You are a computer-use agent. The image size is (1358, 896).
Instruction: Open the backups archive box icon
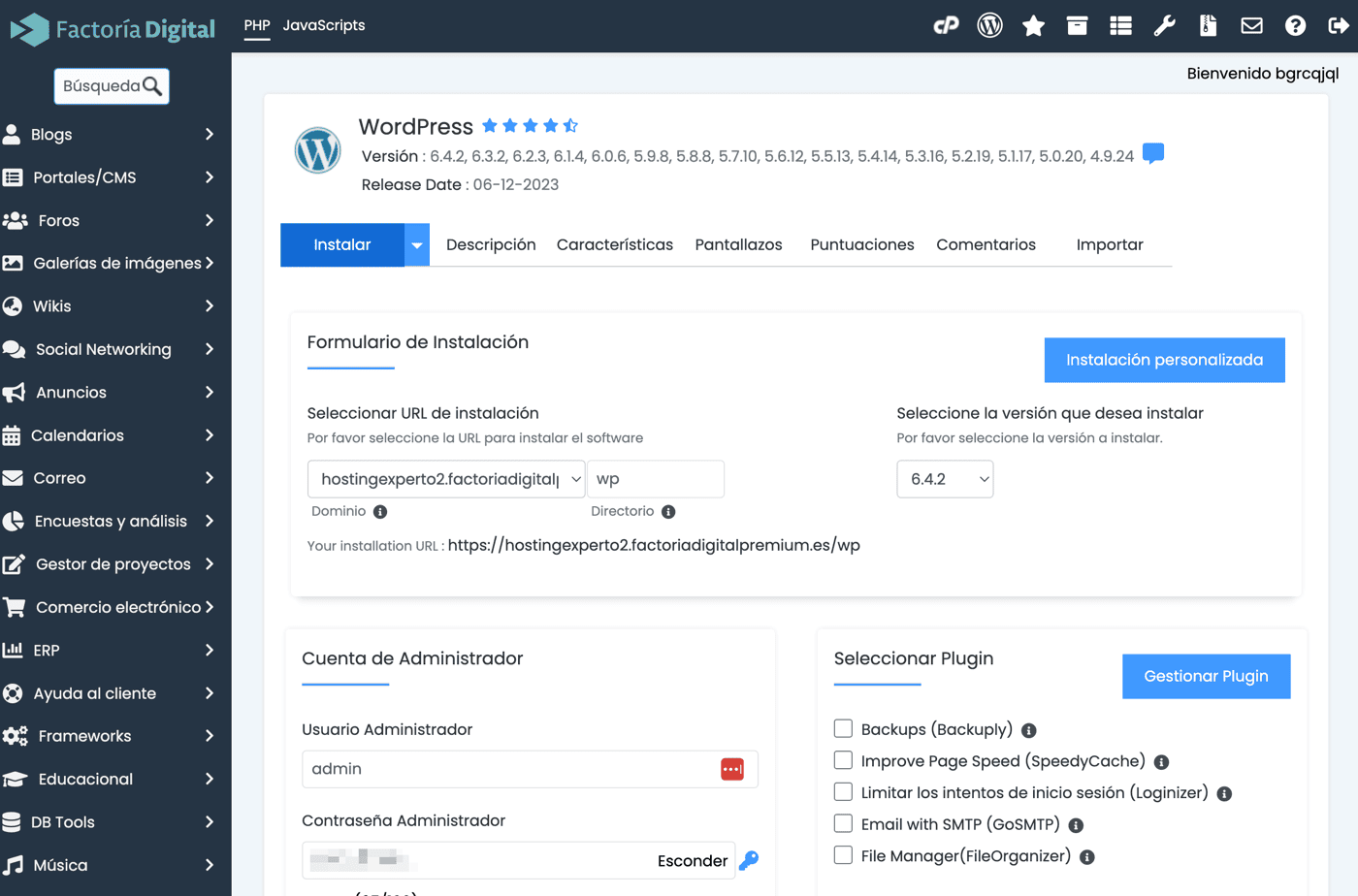click(1077, 26)
